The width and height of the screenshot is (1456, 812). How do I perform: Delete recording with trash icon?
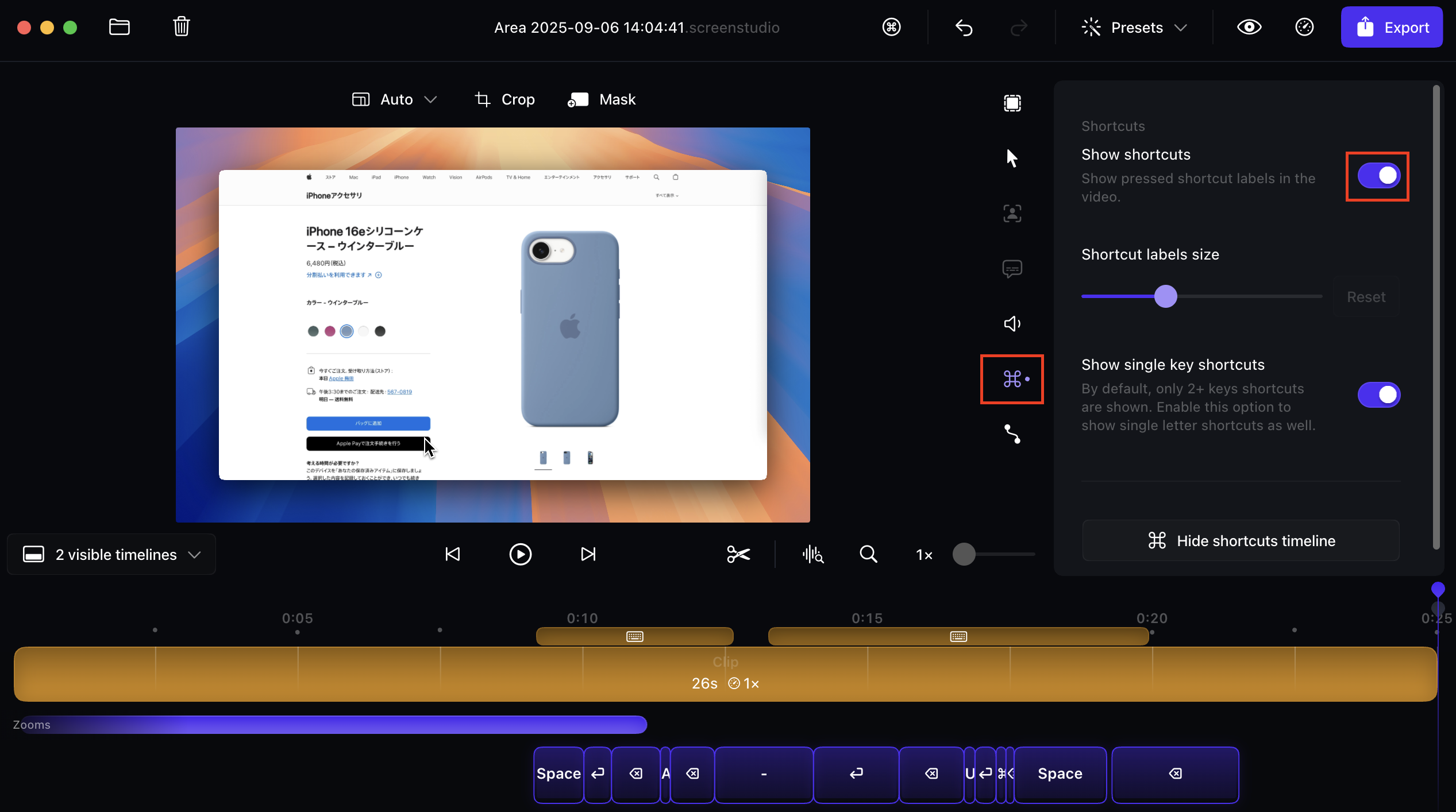[x=182, y=26]
